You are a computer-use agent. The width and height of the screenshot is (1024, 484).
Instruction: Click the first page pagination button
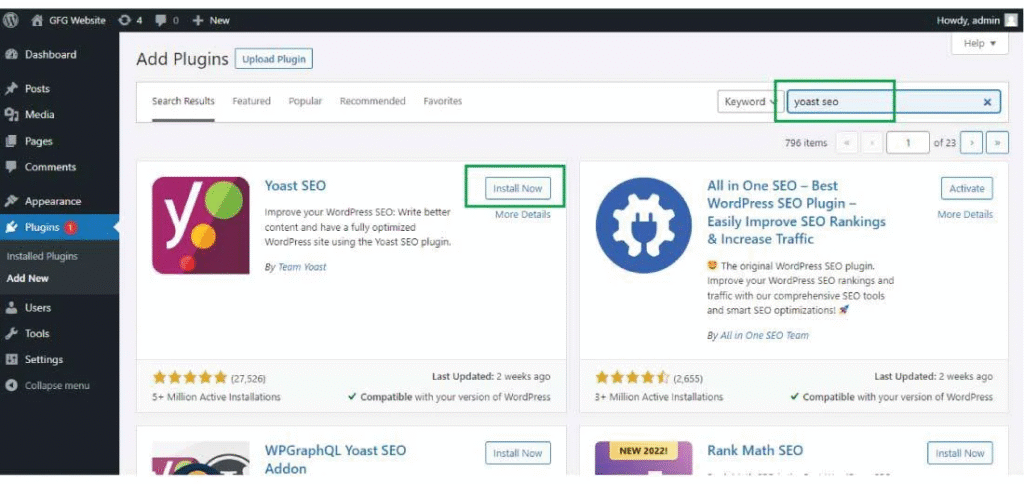coord(847,142)
